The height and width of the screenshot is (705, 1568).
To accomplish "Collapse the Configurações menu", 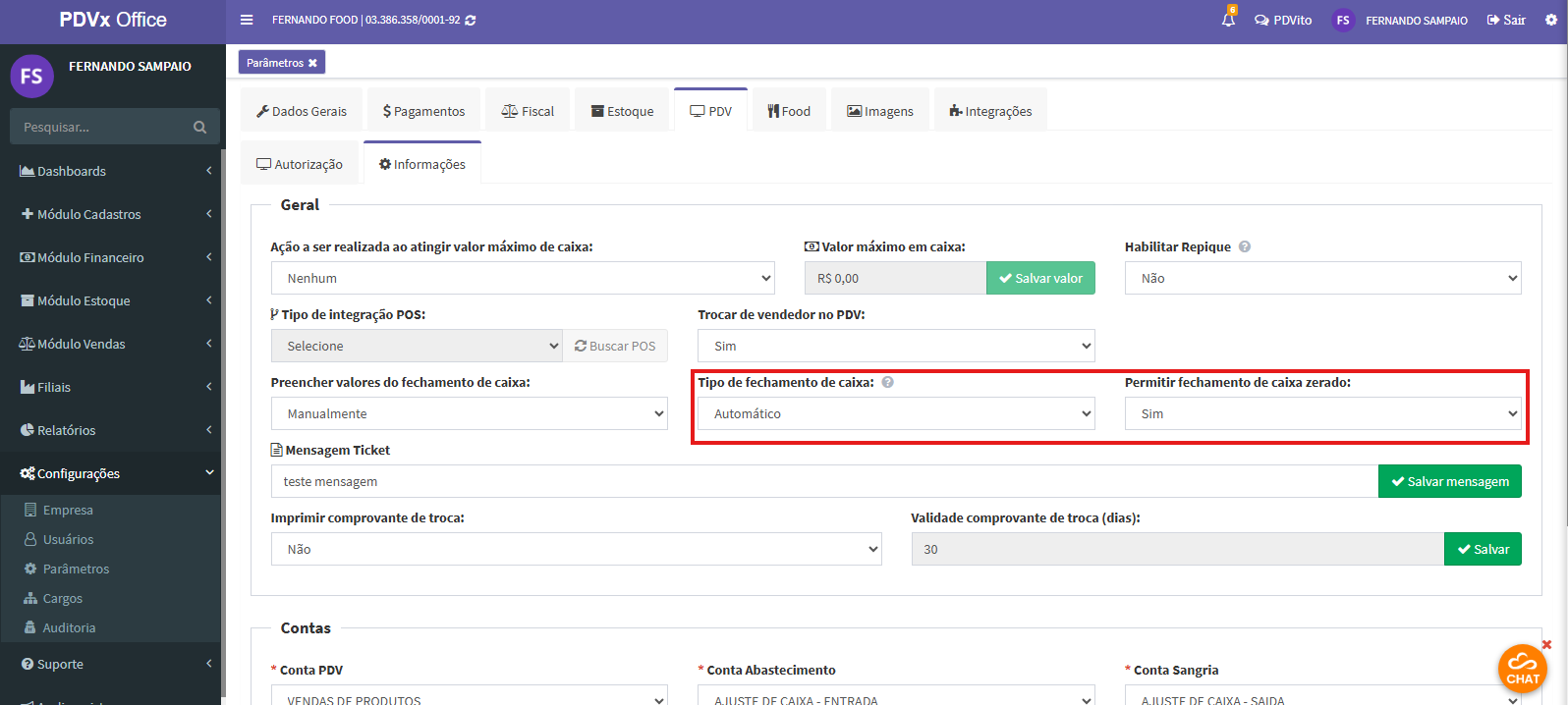I will click(x=113, y=473).
